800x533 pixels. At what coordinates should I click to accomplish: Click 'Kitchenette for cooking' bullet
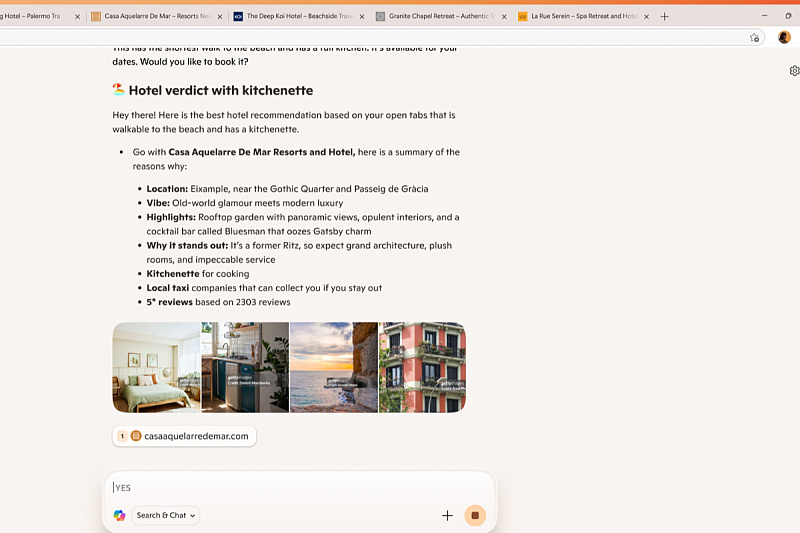[198, 274]
